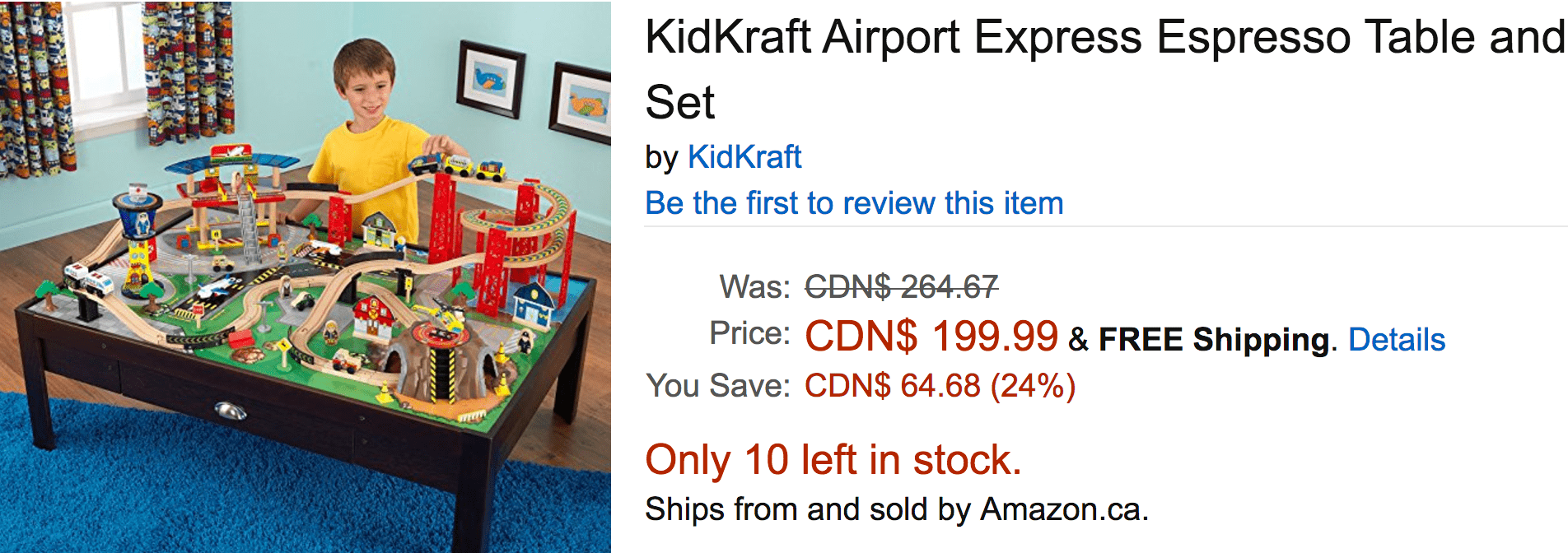Click 'Ships from and sold by Amazon.ca' text
The image size is (1568, 553).
click(x=896, y=509)
